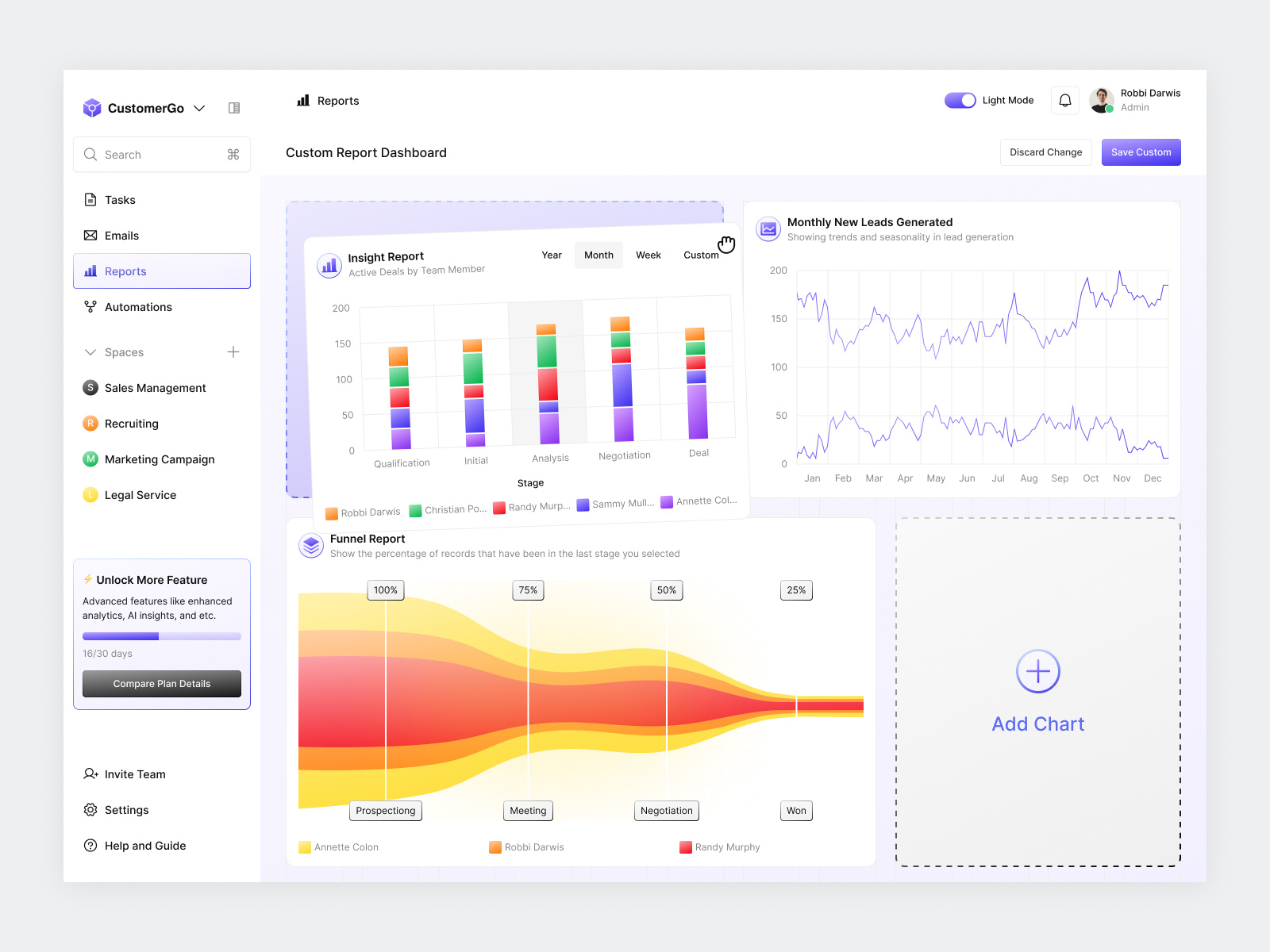
Task: Select the Emails icon in the sidebar
Action: point(90,235)
